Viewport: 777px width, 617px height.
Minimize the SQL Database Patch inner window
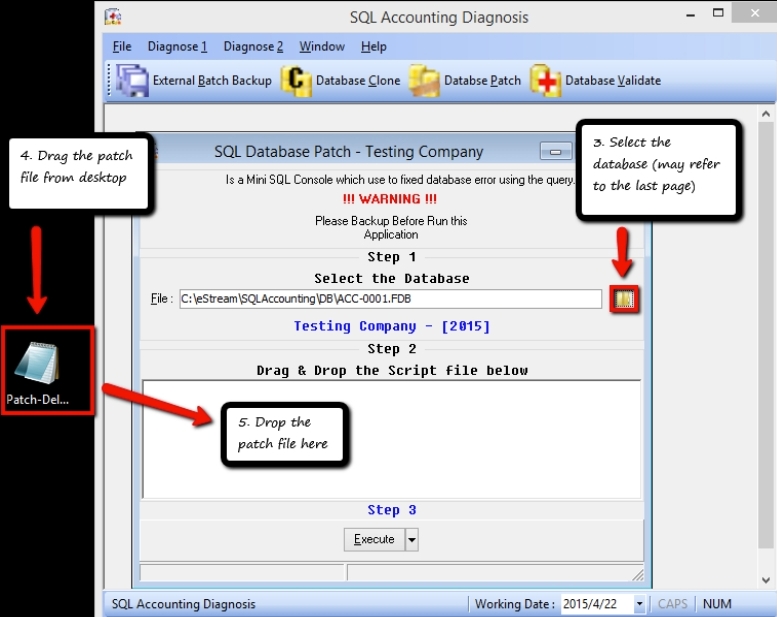pos(554,152)
